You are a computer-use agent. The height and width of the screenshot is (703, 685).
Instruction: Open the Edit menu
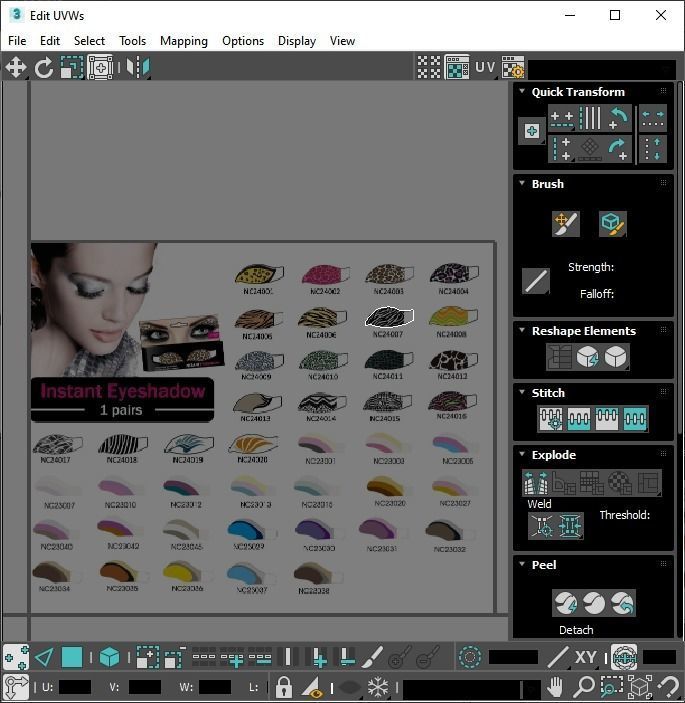pos(50,41)
